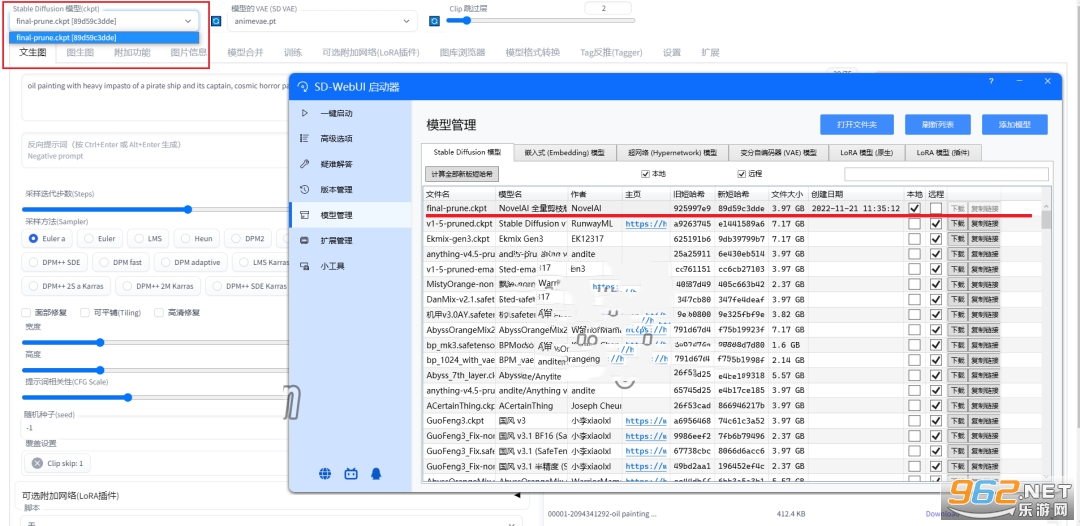Click the 计算全部新版短哈希 button

[x=461, y=174]
